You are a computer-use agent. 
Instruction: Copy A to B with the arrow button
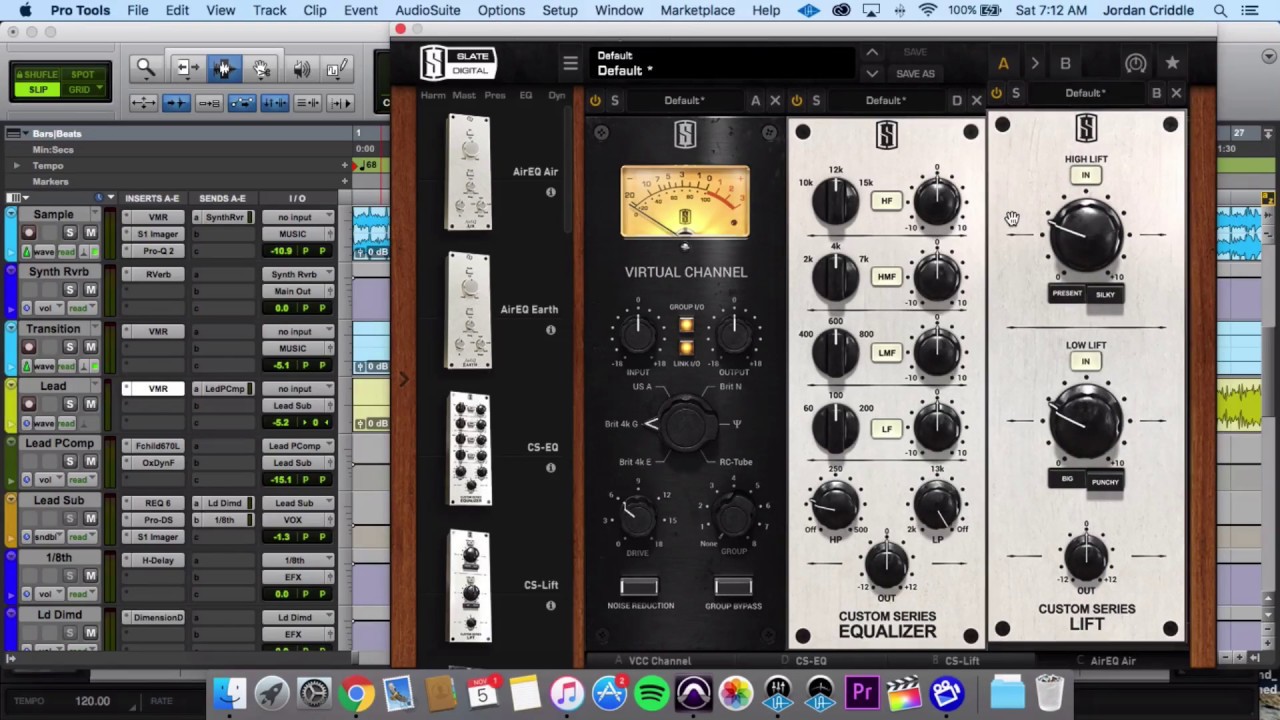[x=1034, y=64]
